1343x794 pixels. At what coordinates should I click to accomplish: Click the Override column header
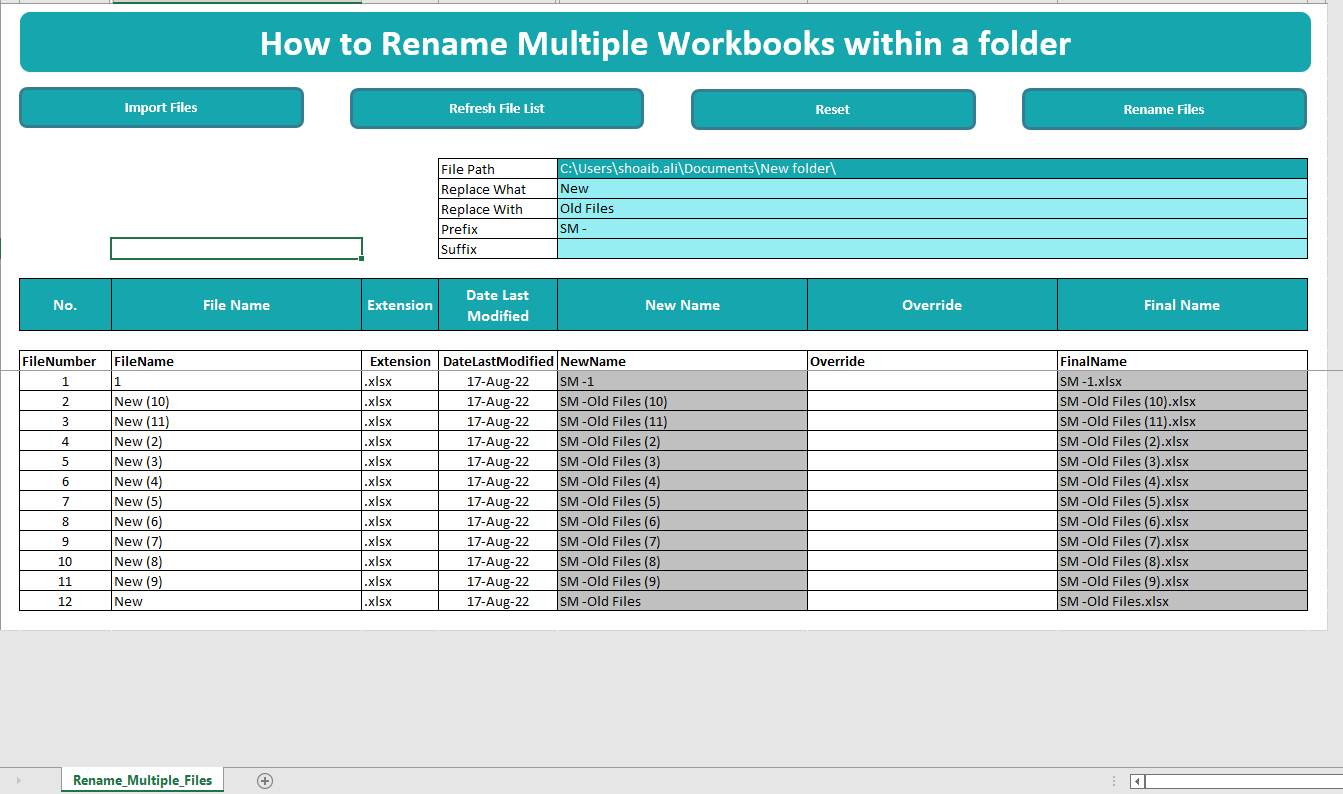pyautogui.click(x=931, y=304)
